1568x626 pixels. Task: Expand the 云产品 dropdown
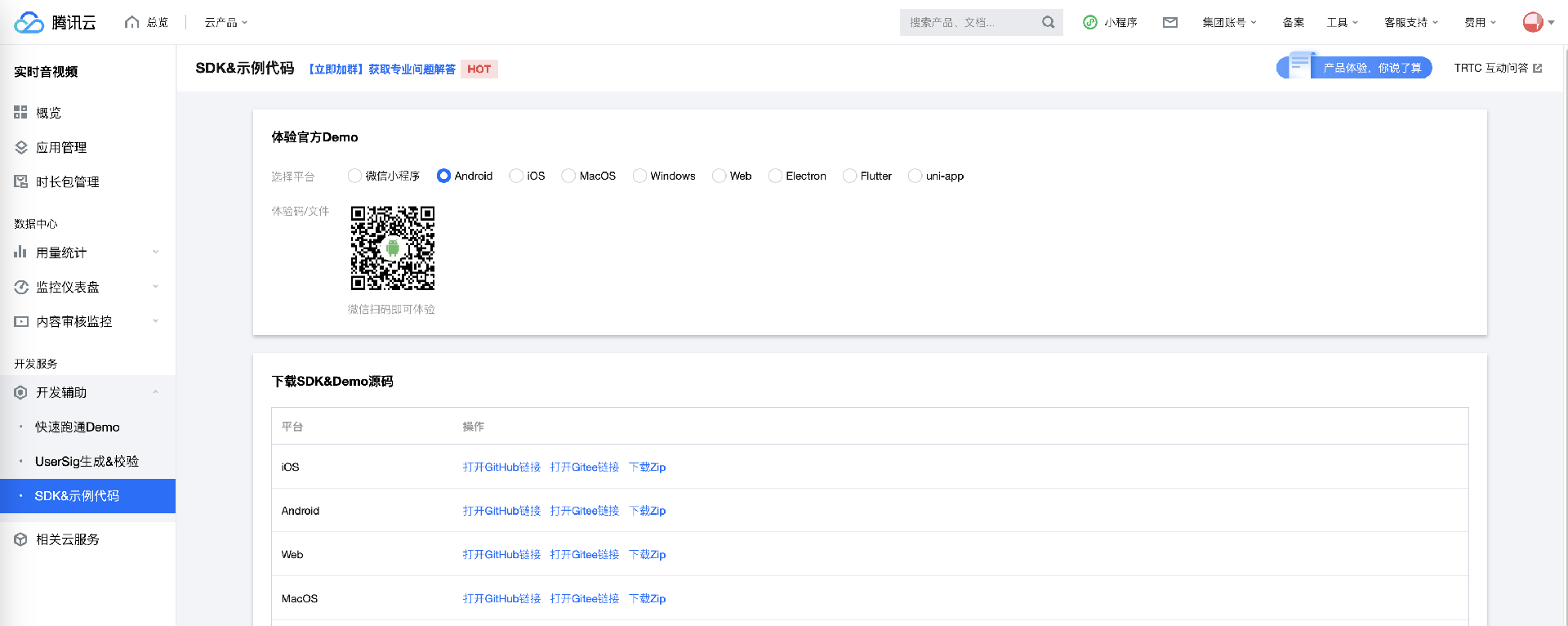click(225, 22)
